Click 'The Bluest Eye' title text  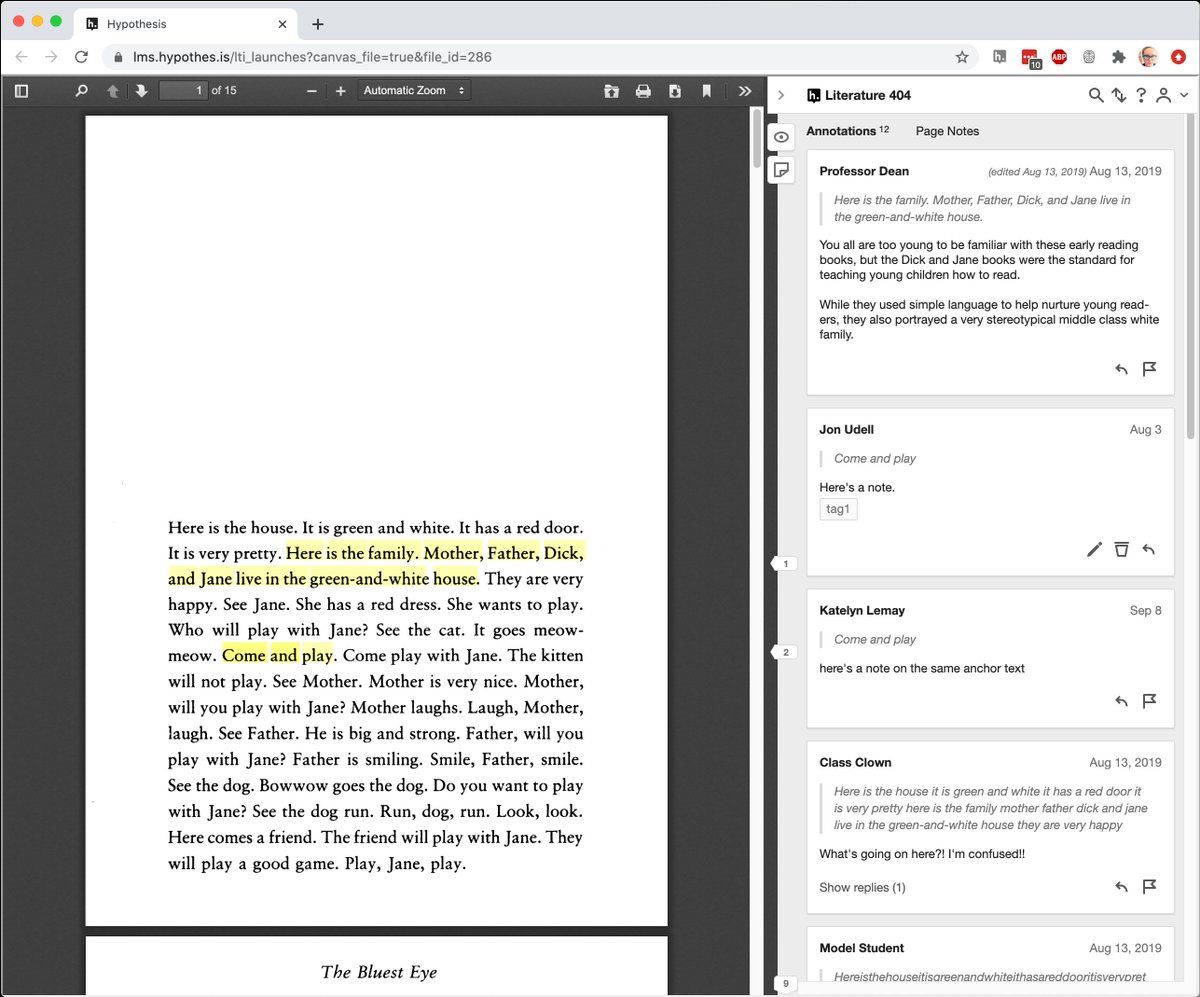tap(378, 972)
